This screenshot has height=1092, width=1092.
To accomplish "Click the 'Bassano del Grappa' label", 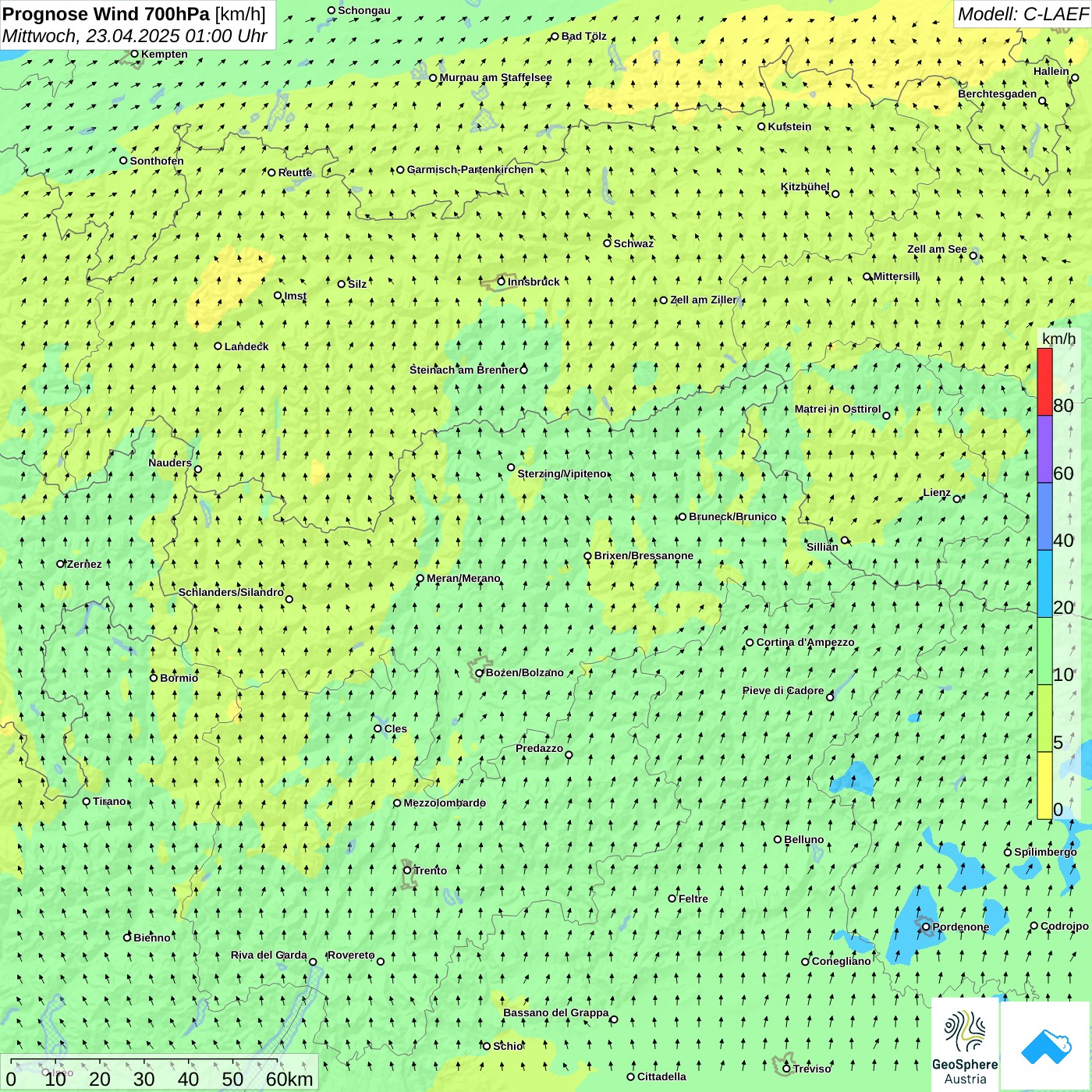I will click(x=556, y=1012).
